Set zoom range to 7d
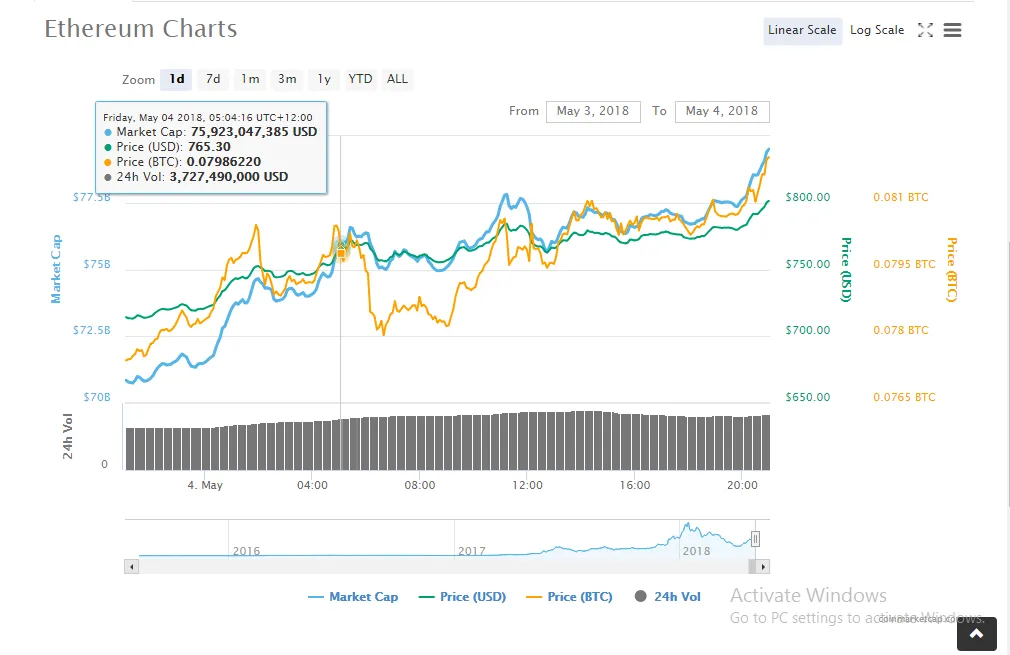1010x655 pixels. coord(213,79)
